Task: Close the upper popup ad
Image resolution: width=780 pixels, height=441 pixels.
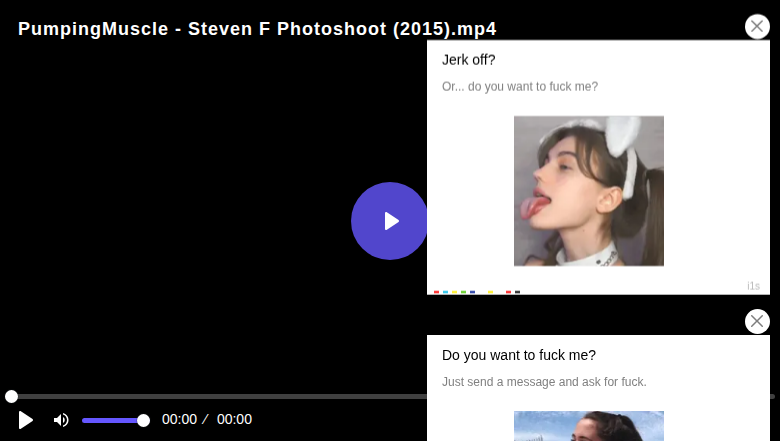Action: [x=757, y=27]
